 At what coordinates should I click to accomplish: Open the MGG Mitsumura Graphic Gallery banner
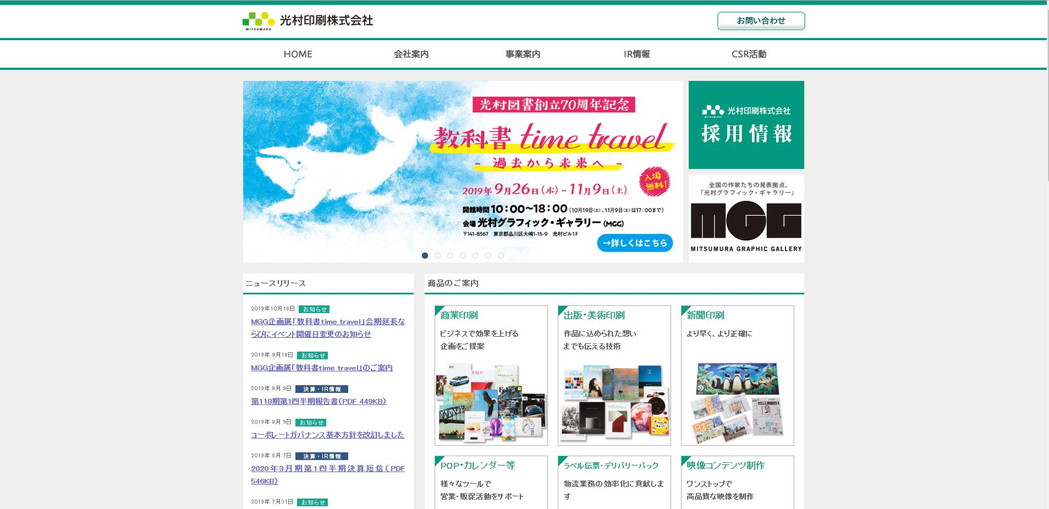746,219
